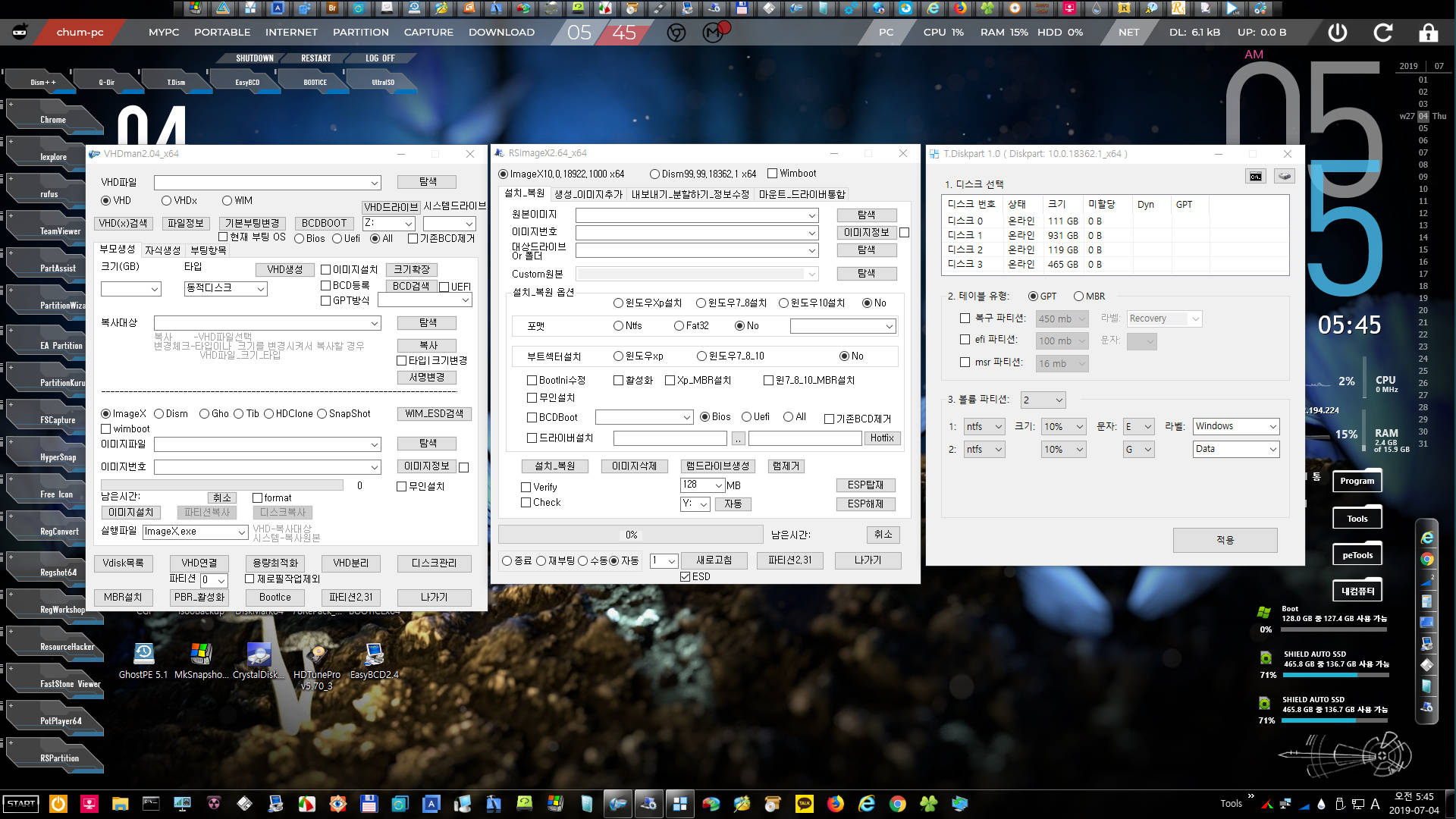Open the floppy disk icon in bottom taskbar

pyautogui.click(x=369, y=803)
